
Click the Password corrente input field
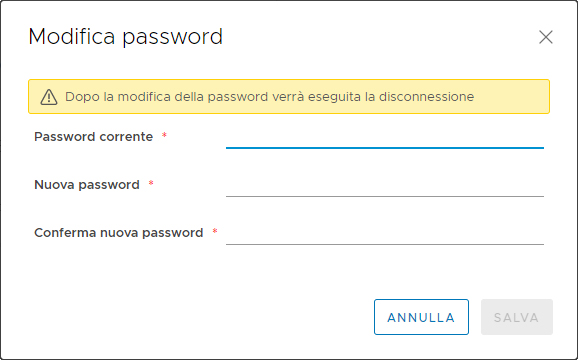(385, 137)
